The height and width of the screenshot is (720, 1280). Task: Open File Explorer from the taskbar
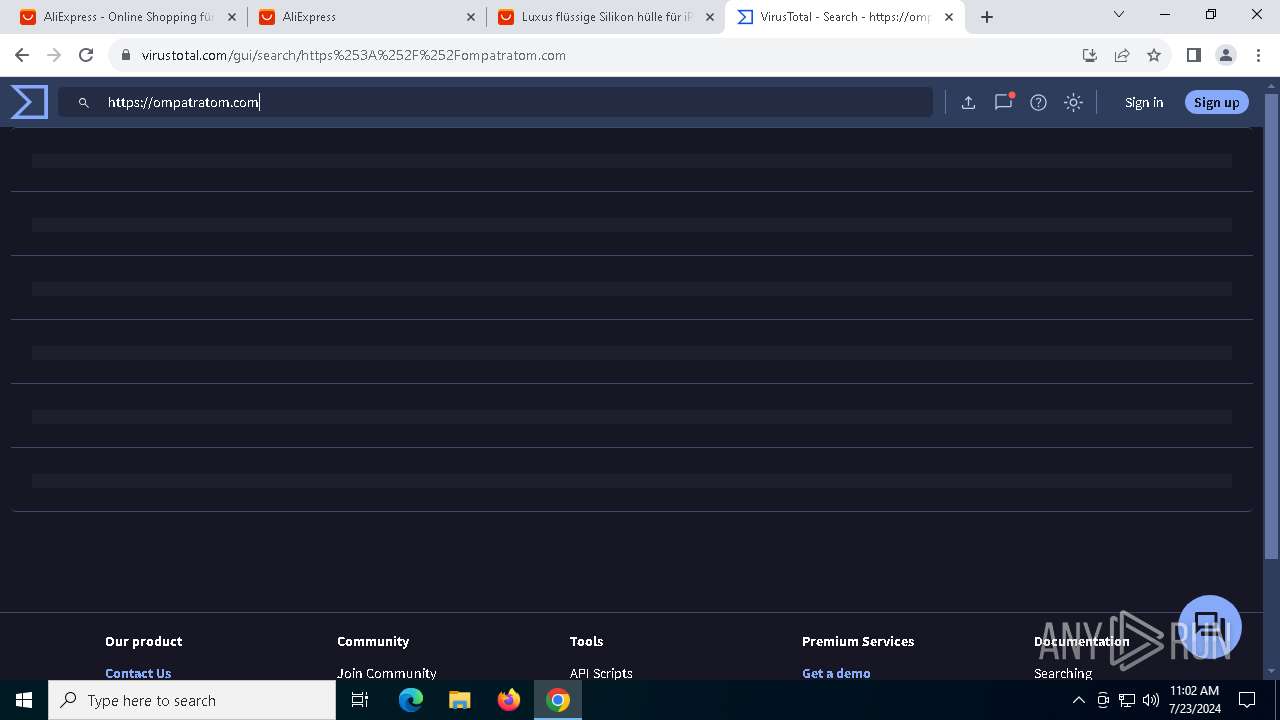[459, 700]
